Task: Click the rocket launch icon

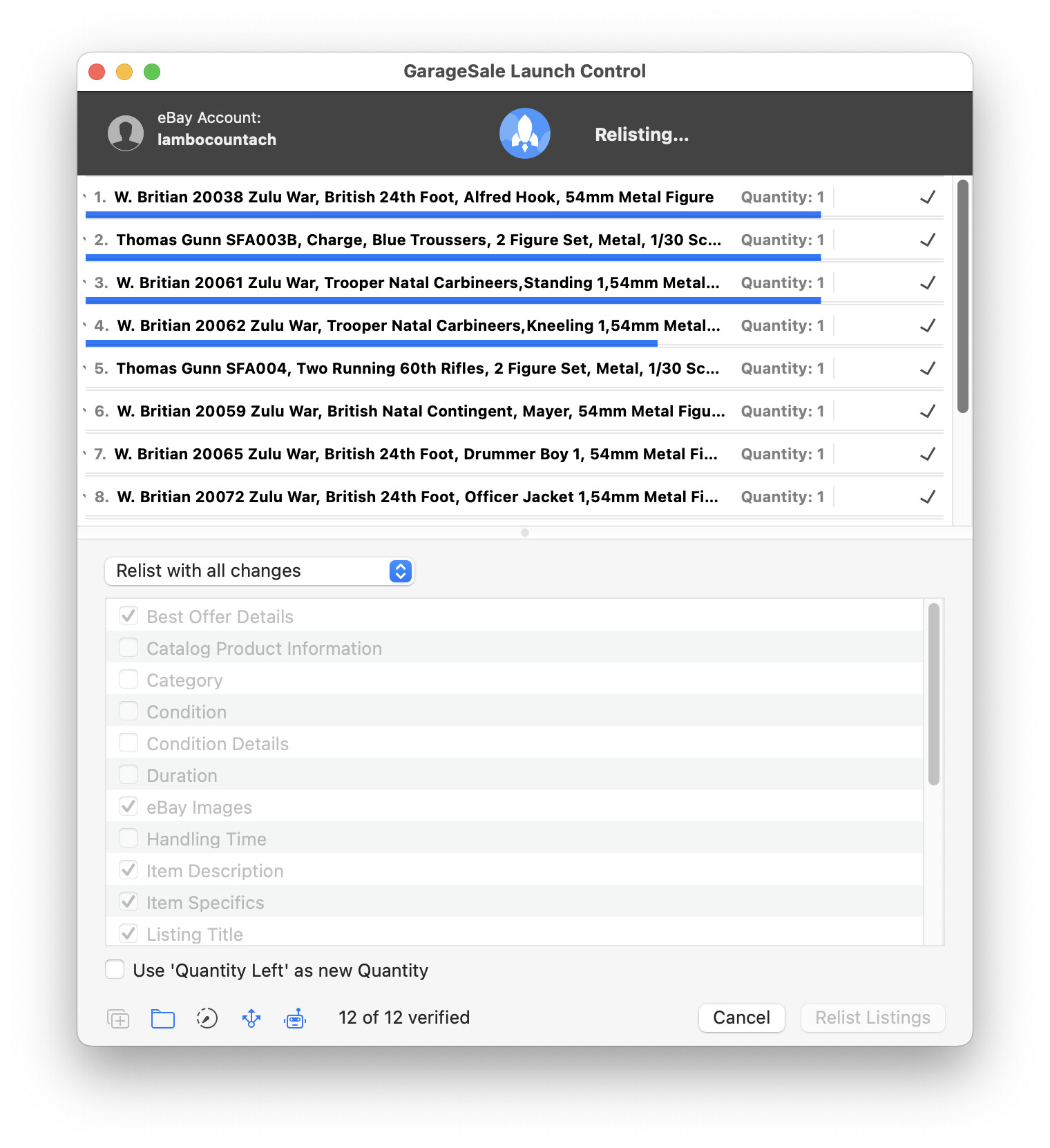Action: click(x=525, y=133)
